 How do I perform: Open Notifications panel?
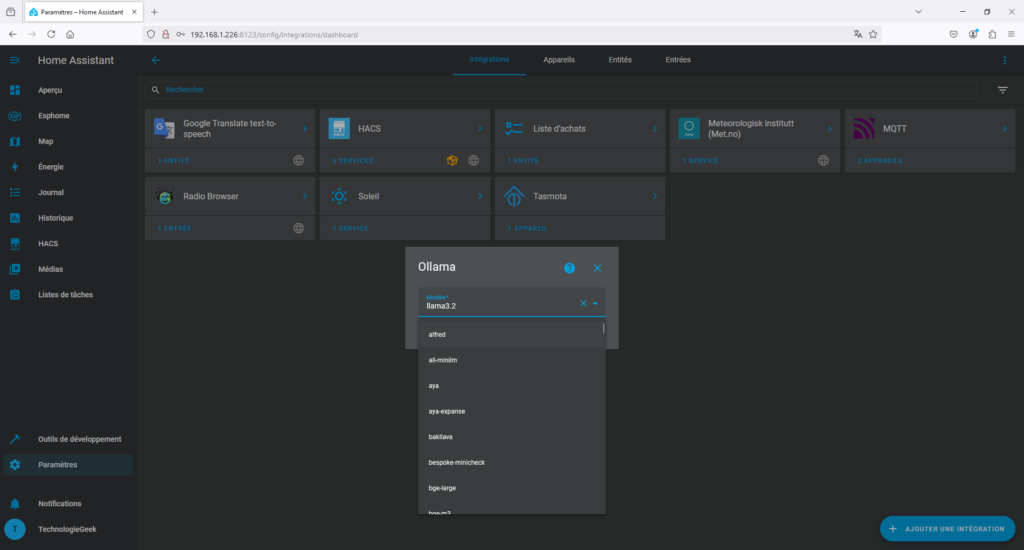tap(68, 504)
